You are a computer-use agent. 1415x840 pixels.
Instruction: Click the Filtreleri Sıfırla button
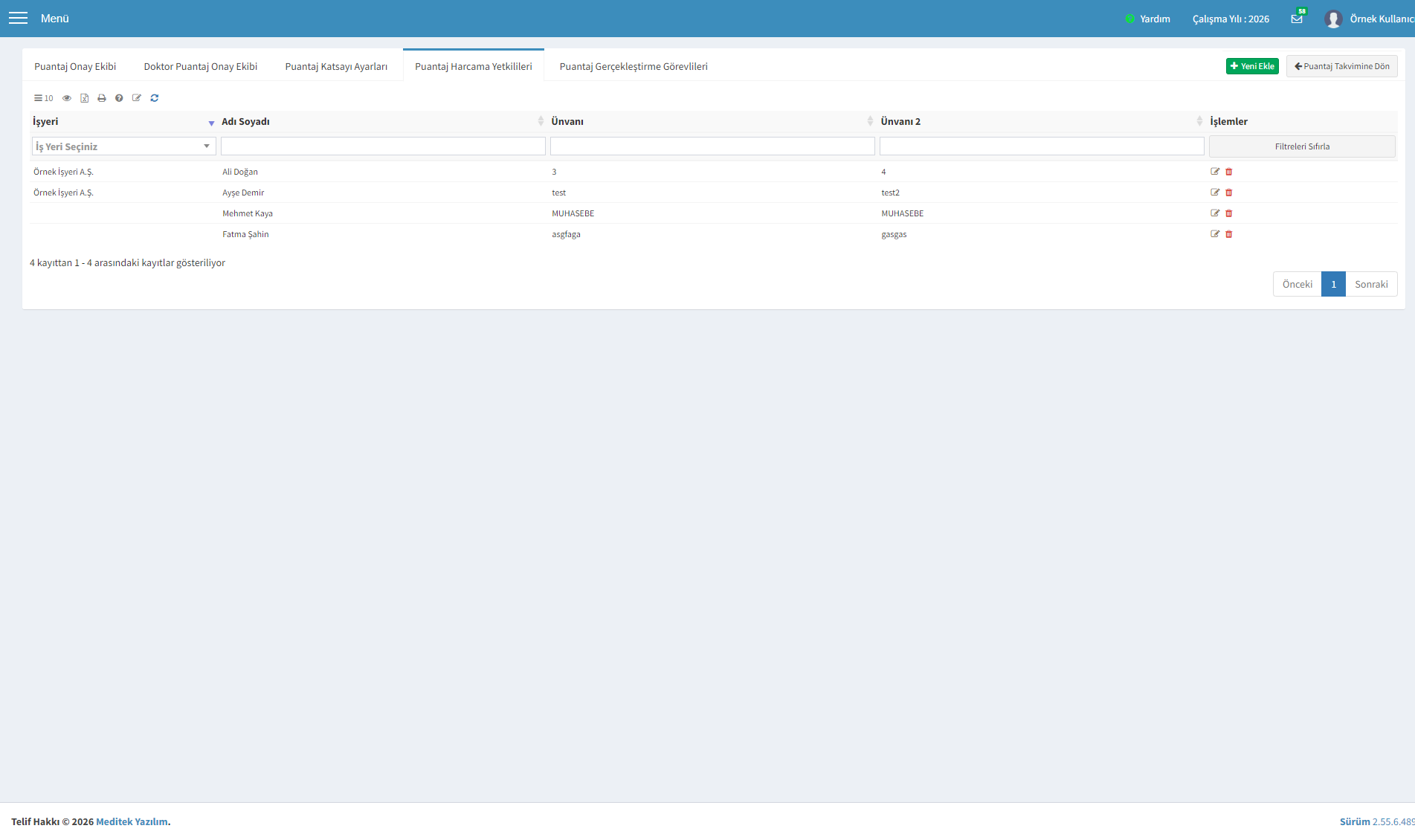1302,146
